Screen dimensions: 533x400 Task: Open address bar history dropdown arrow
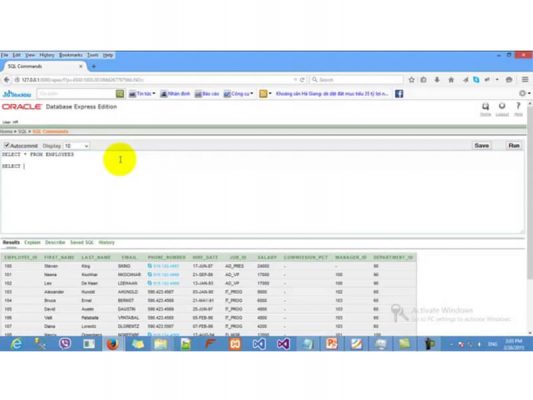tap(295, 80)
